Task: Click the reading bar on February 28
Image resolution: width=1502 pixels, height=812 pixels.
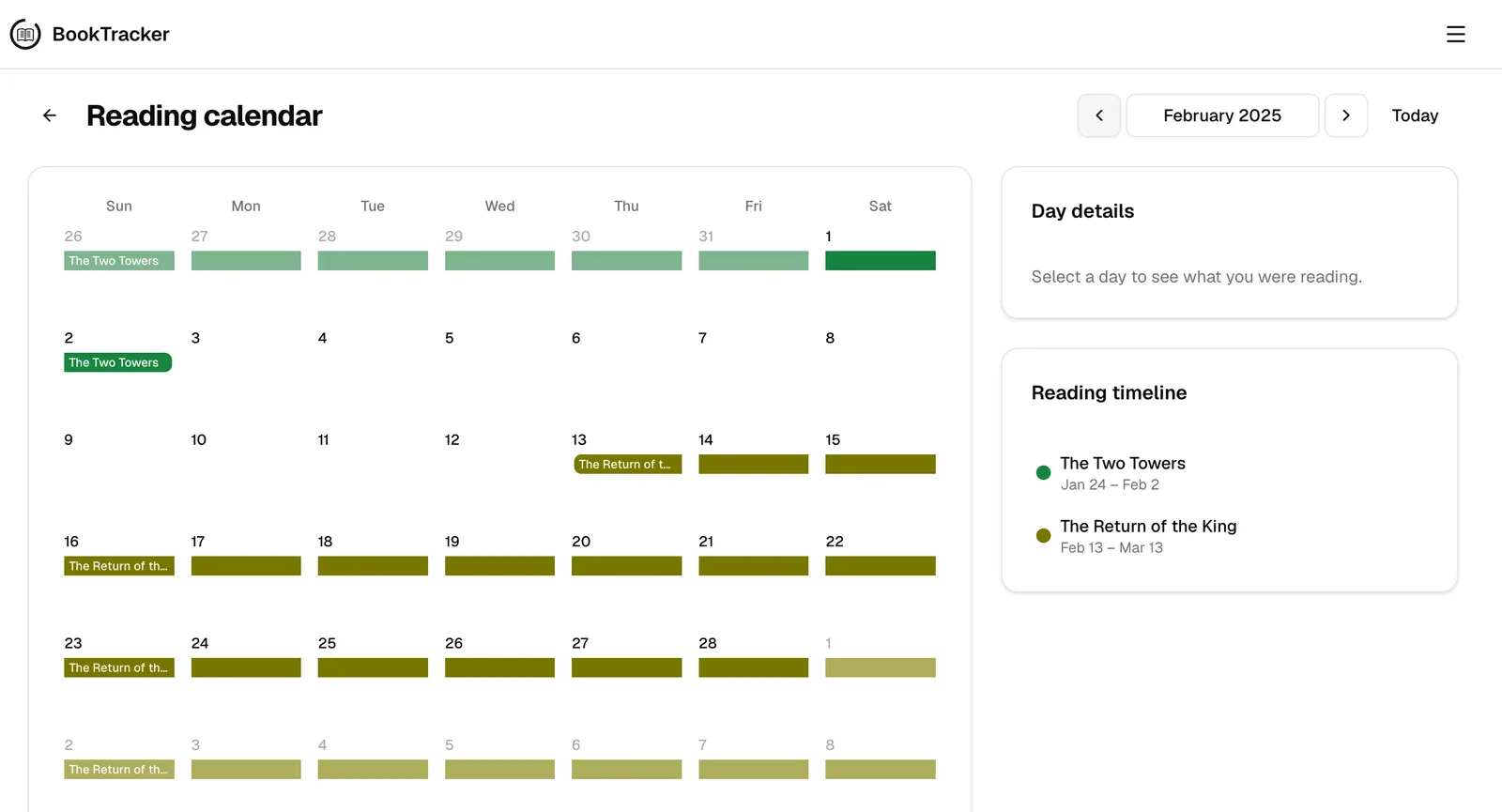Action: [753, 667]
